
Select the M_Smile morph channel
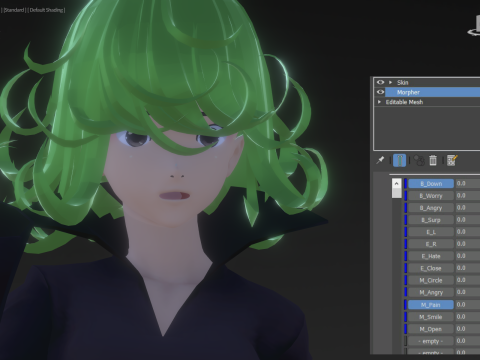click(431, 317)
